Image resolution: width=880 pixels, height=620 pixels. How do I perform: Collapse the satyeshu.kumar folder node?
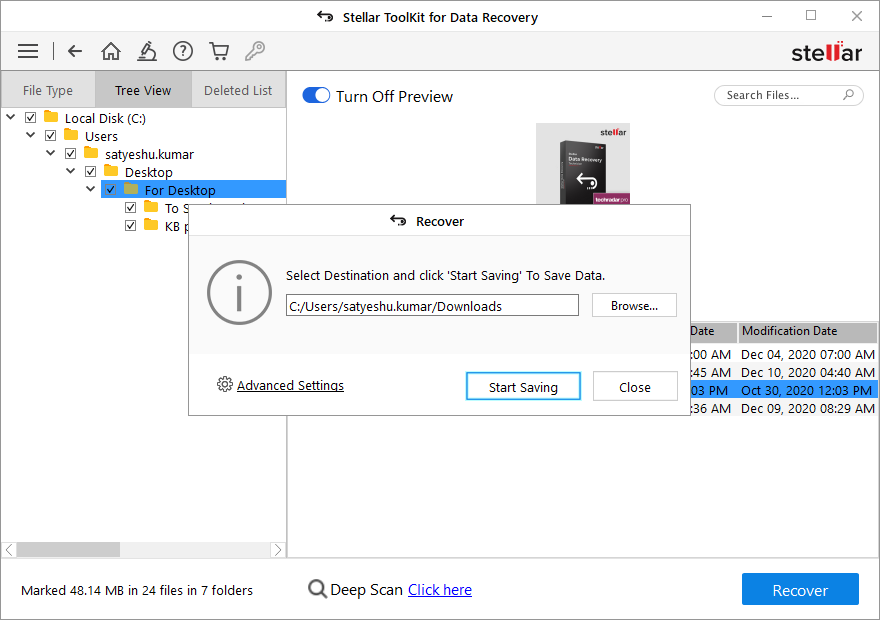(51, 154)
